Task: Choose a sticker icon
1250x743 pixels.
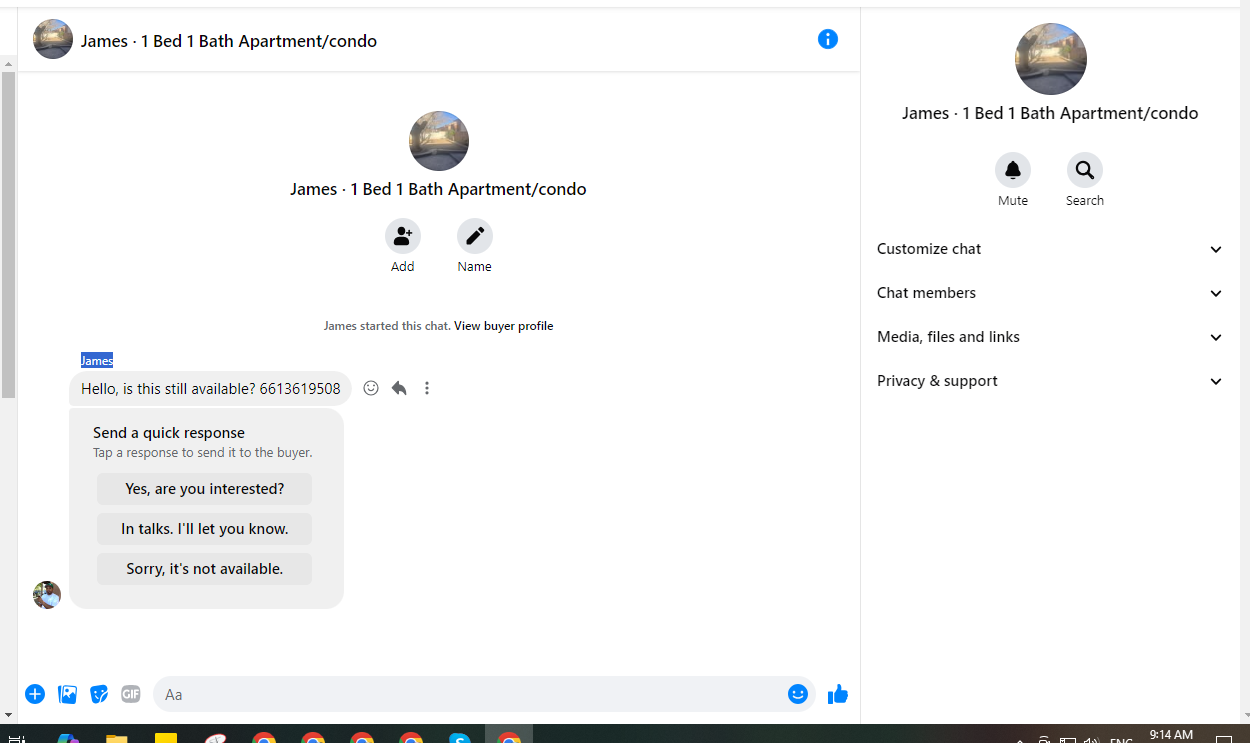Action: pos(99,694)
